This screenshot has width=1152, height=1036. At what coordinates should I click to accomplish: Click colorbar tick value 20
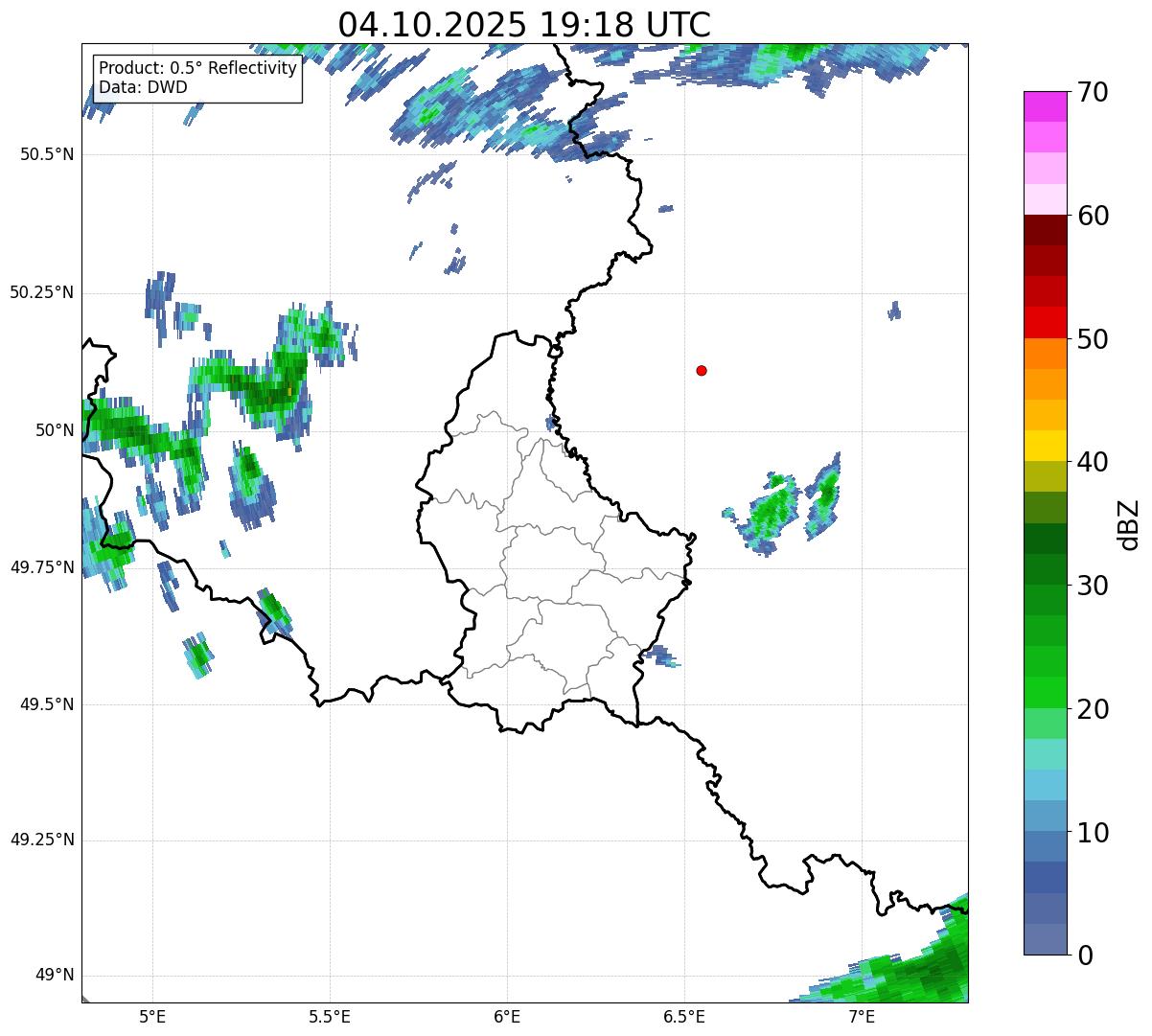click(1093, 709)
